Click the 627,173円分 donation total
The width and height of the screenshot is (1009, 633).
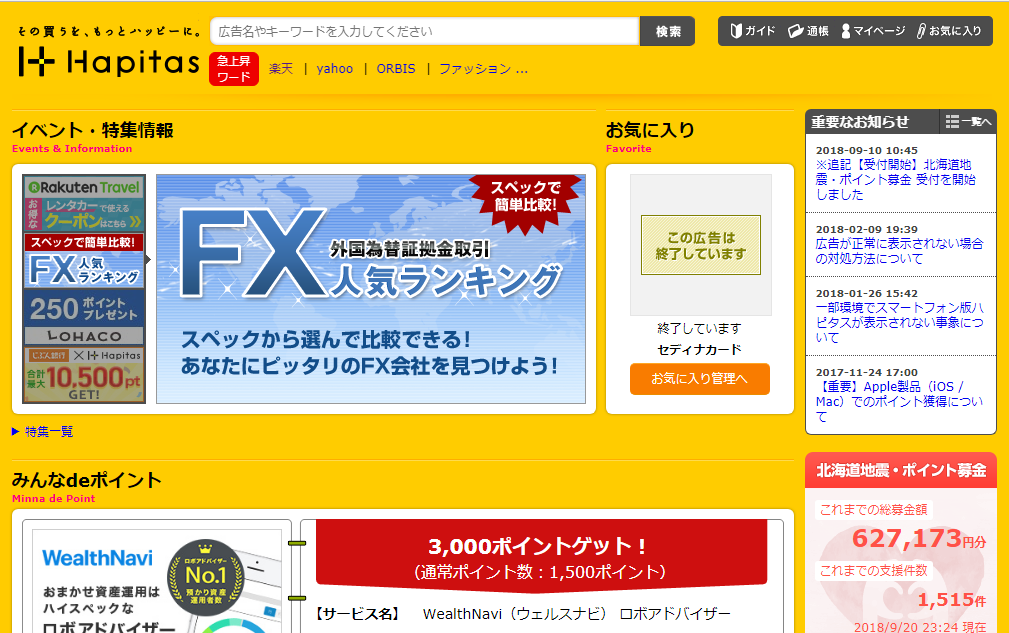click(x=918, y=538)
